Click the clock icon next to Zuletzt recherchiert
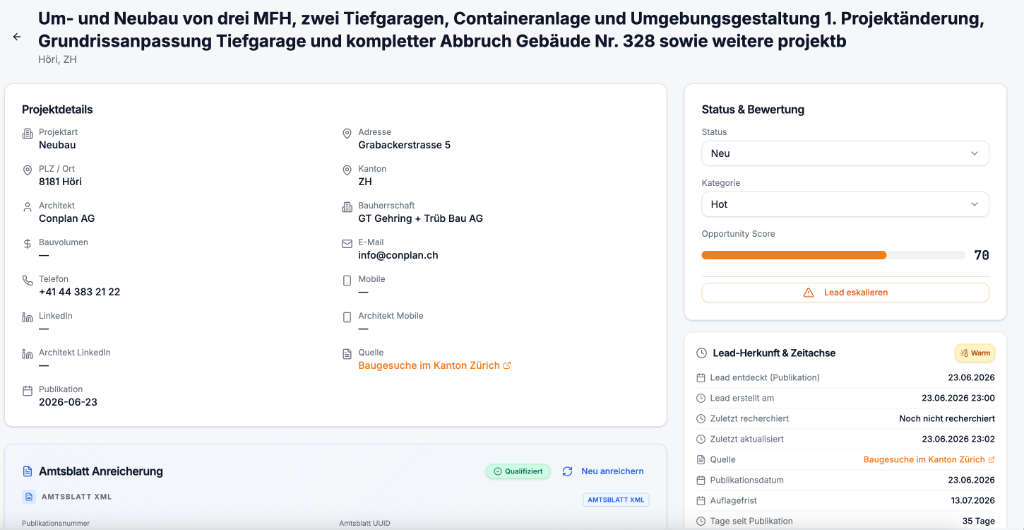The image size is (1024, 530). click(701, 418)
